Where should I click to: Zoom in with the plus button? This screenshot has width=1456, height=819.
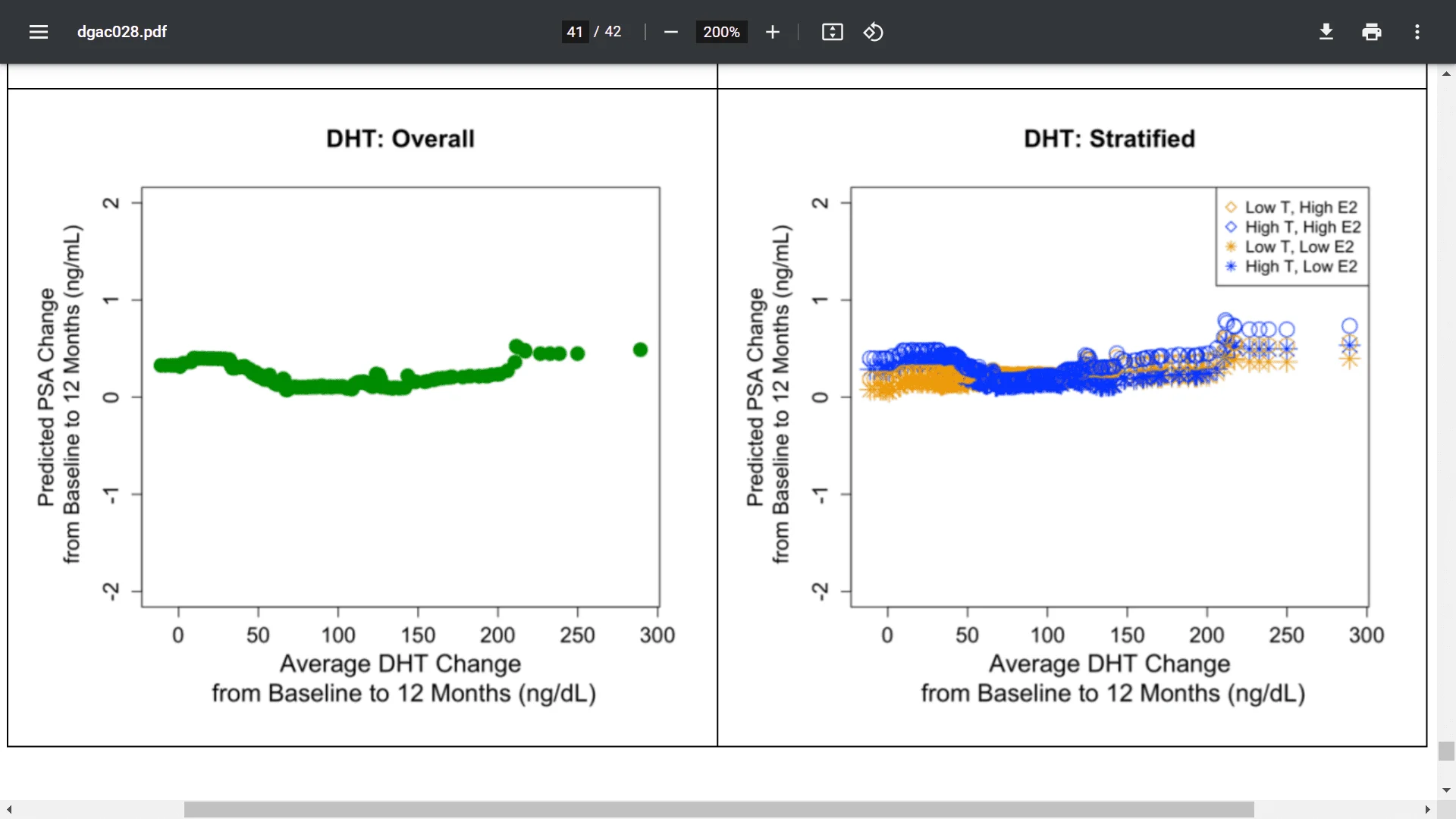click(x=772, y=32)
